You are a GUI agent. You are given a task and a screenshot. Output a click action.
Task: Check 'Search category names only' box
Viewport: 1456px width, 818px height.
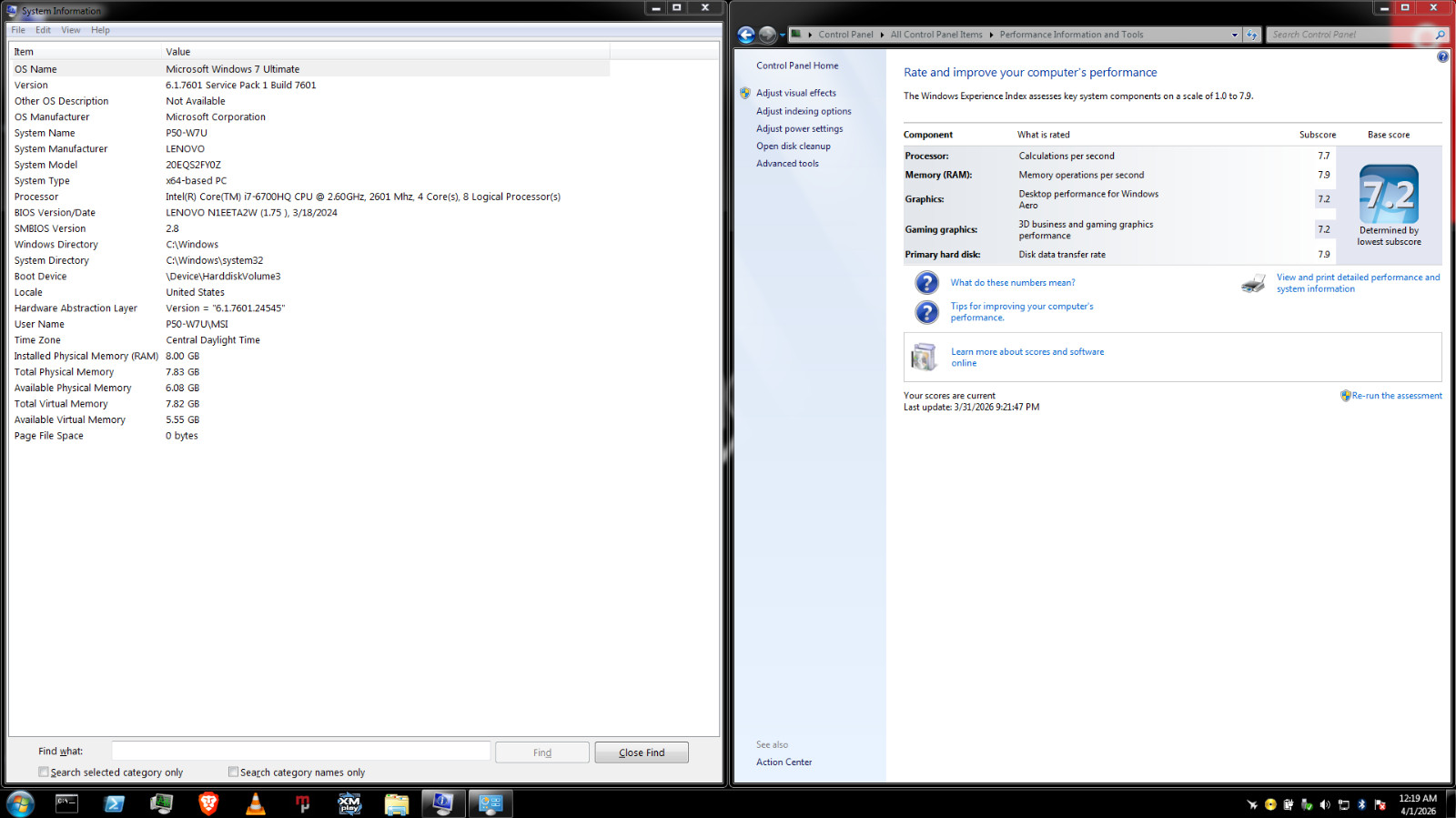pyautogui.click(x=234, y=772)
